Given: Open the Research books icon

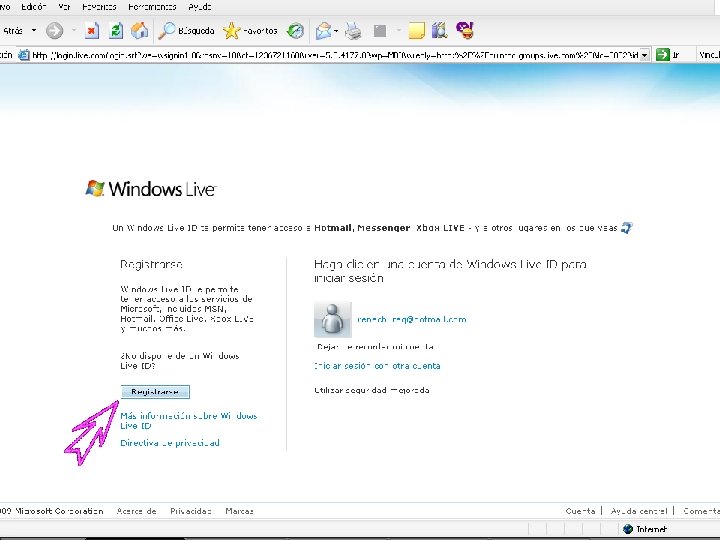Looking at the screenshot, I should (439, 31).
